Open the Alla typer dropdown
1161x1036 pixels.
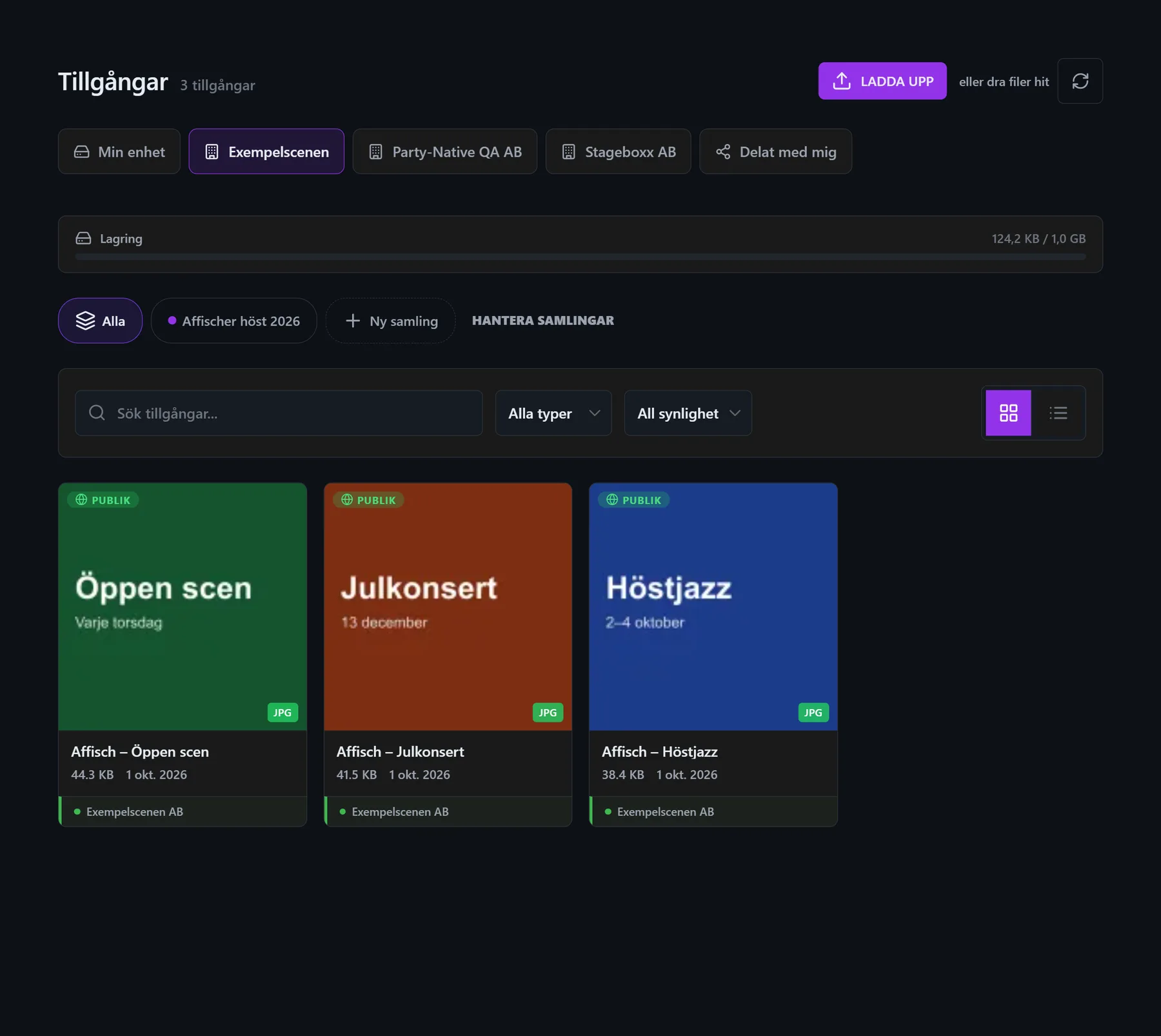pos(553,413)
